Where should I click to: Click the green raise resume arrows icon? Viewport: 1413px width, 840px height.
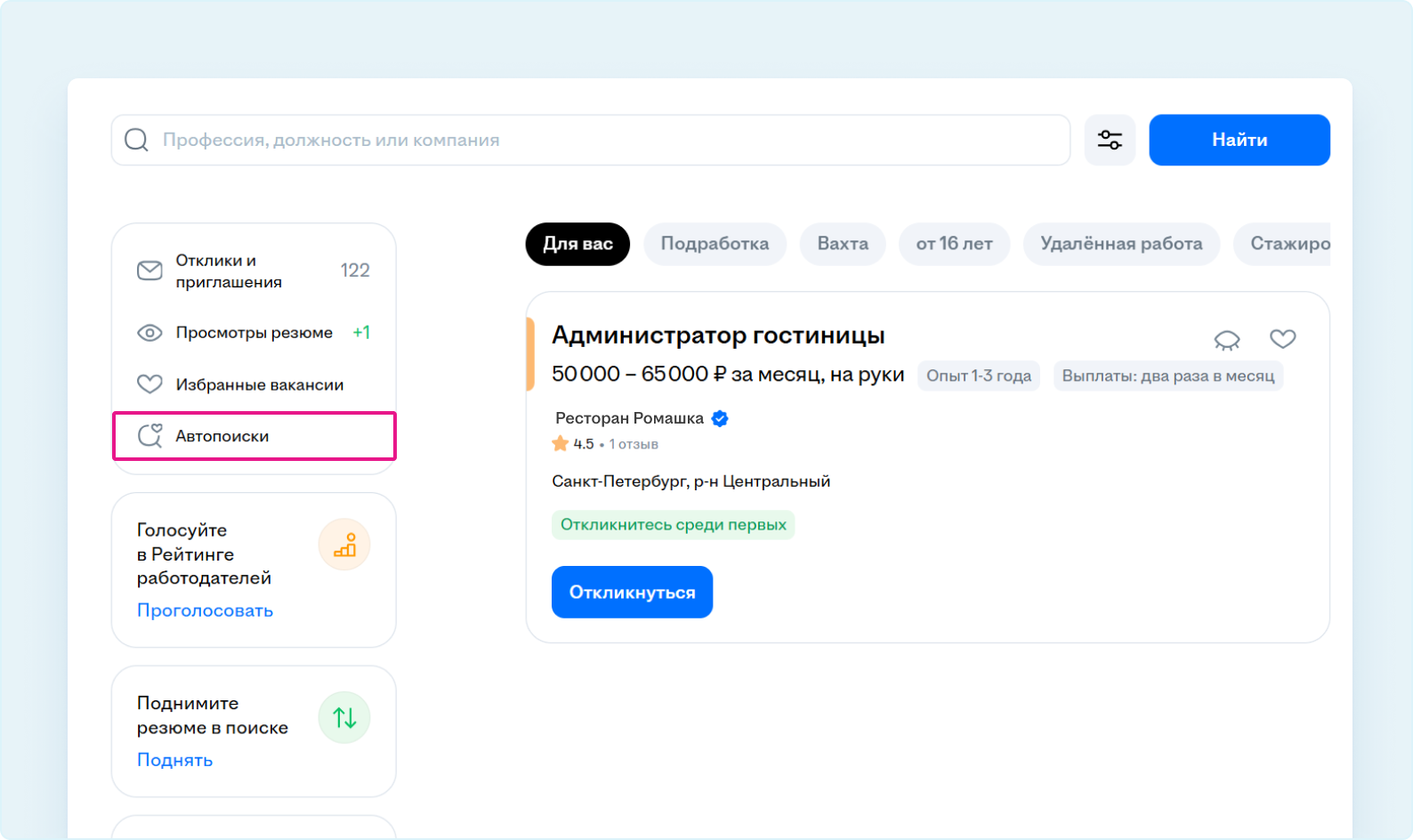[x=344, y=717]
